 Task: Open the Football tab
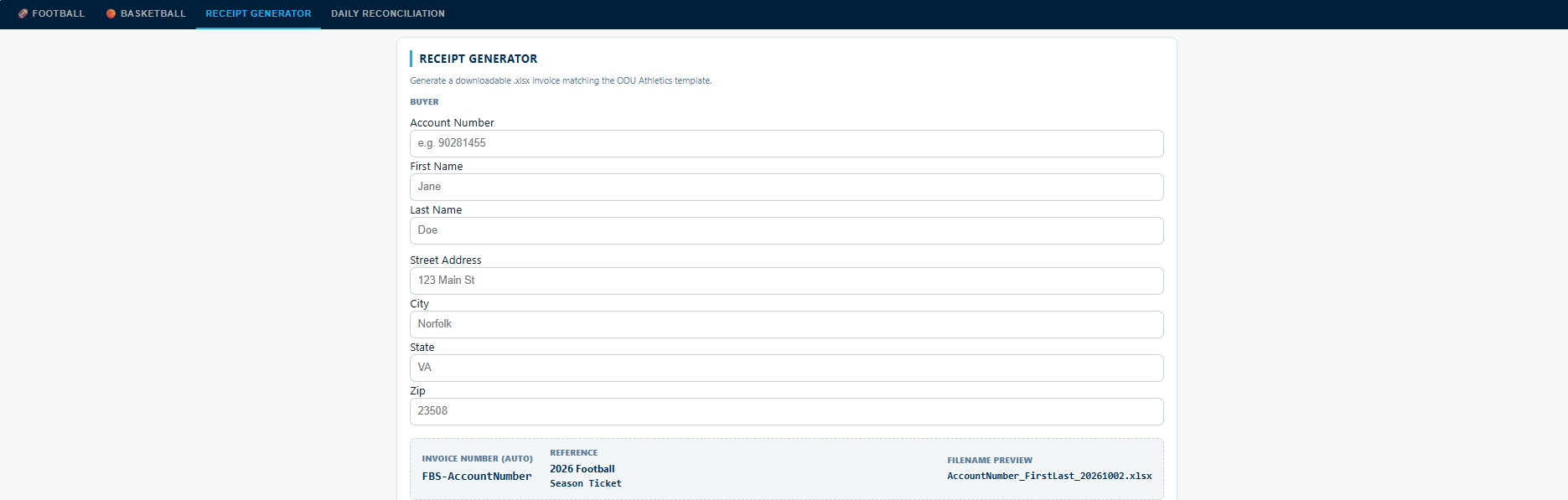tap(52, 13)
